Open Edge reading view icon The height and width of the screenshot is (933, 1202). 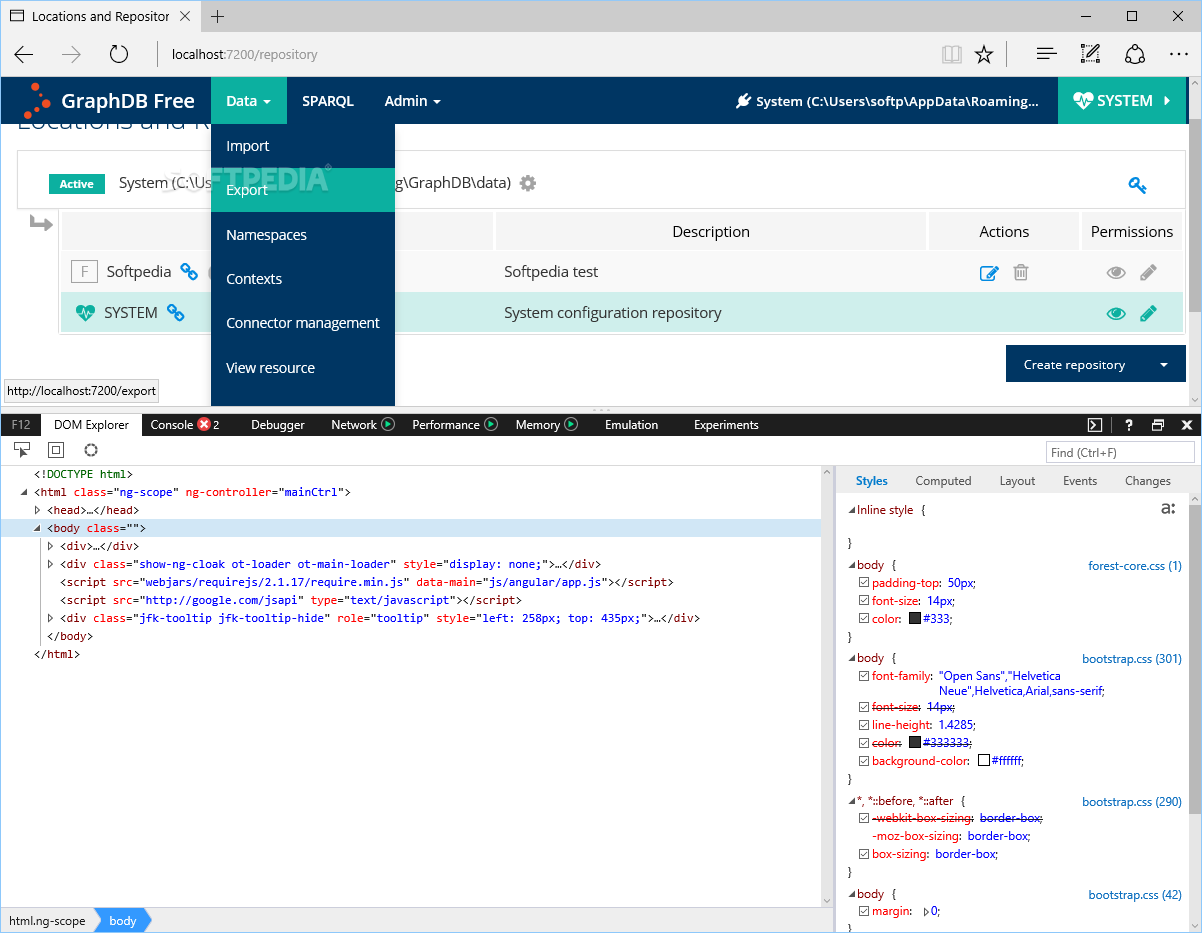(951, 54)
